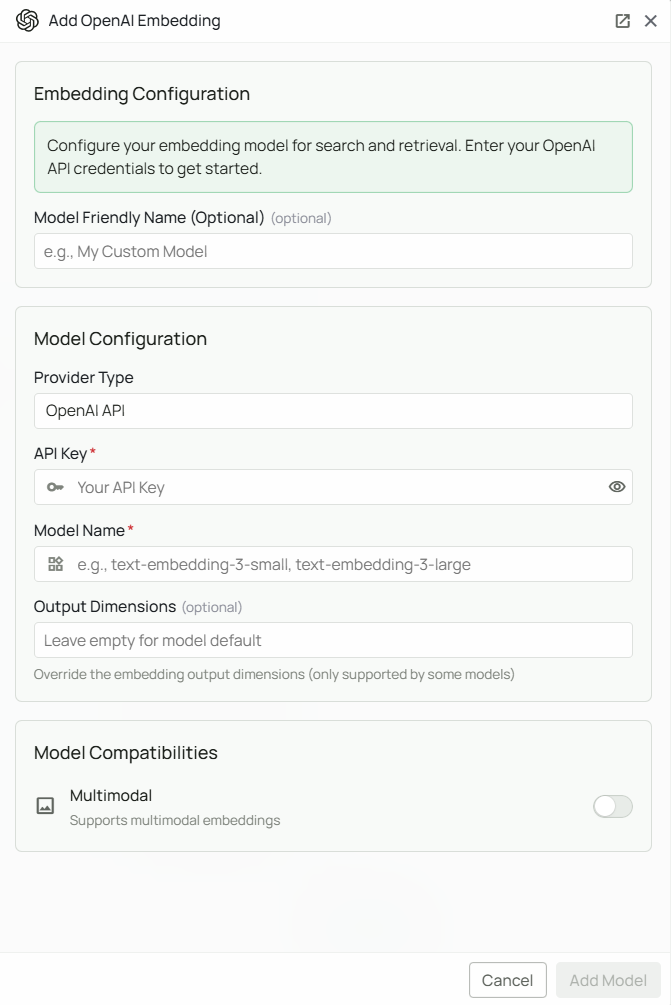This screenshot has width=671, height=1005.
Task: Open the Provider Type OpenAI API dropdown
Action: pyautogui.click(x=333, y=411)
